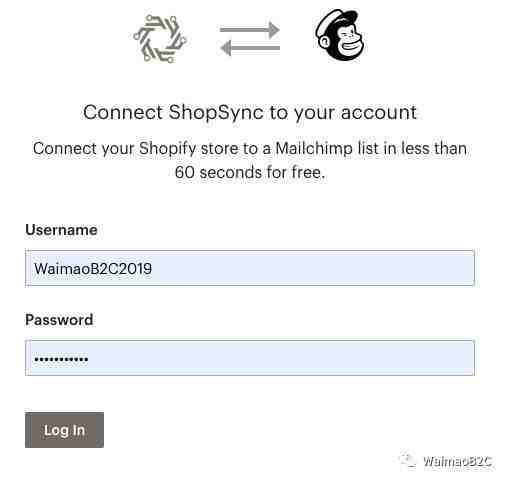The height and width of the screenshot is (481, 507).
Task: Click the Mailchimp monkey logo
Action: [x=339, y=35]
